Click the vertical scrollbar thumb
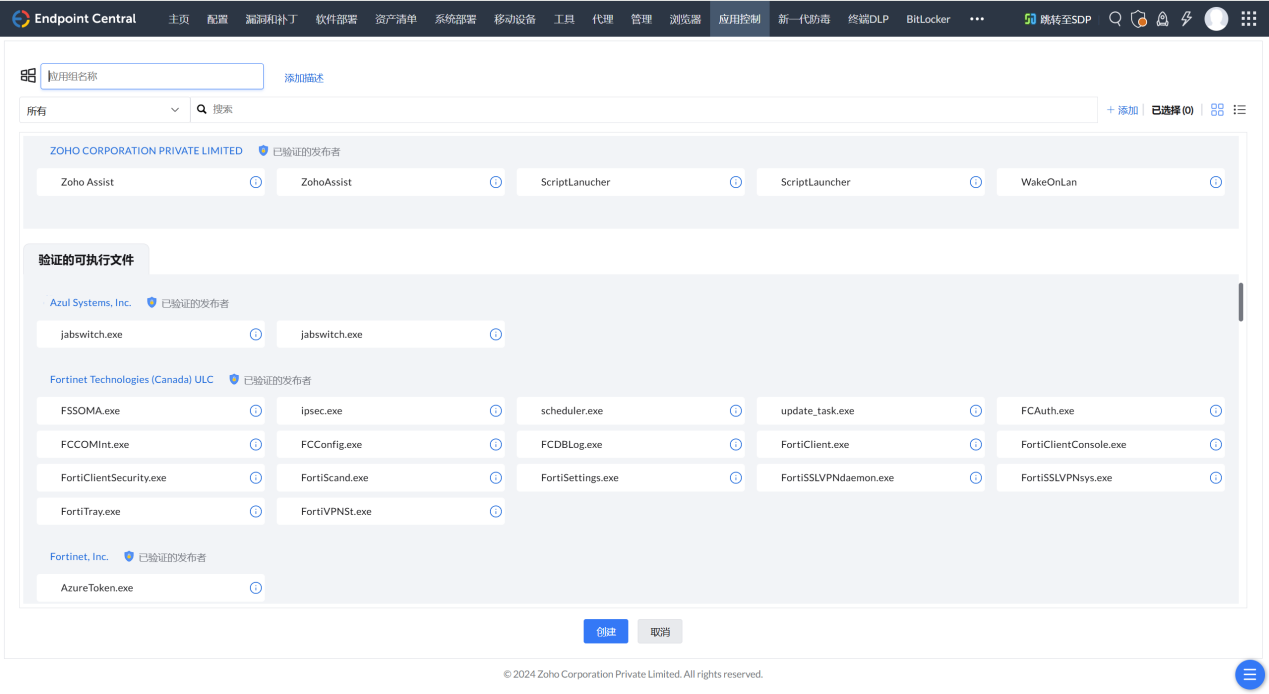This screenshot has height=694, width=1269. coord(1241,302)
